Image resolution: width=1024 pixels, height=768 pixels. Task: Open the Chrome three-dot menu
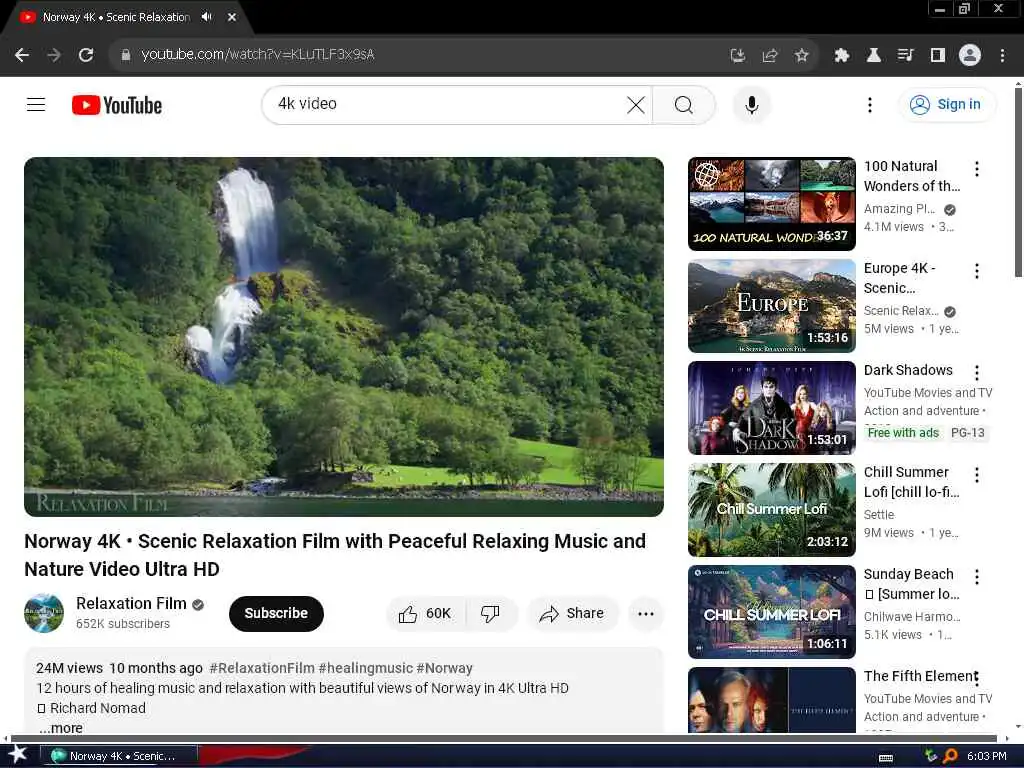tap(1002, 56)
